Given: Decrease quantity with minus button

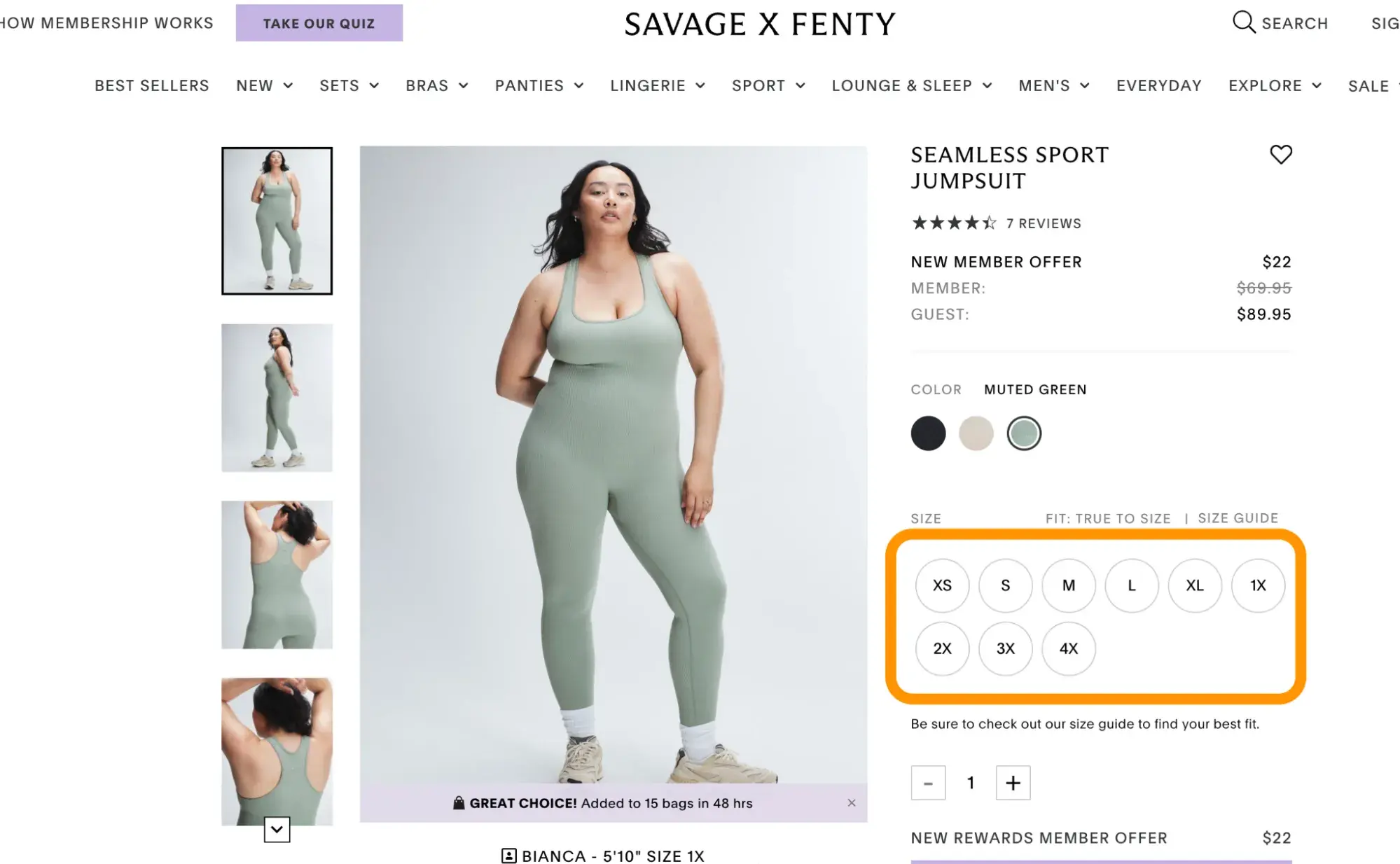Looking at the screenshot, I should (x=928, y=783).
